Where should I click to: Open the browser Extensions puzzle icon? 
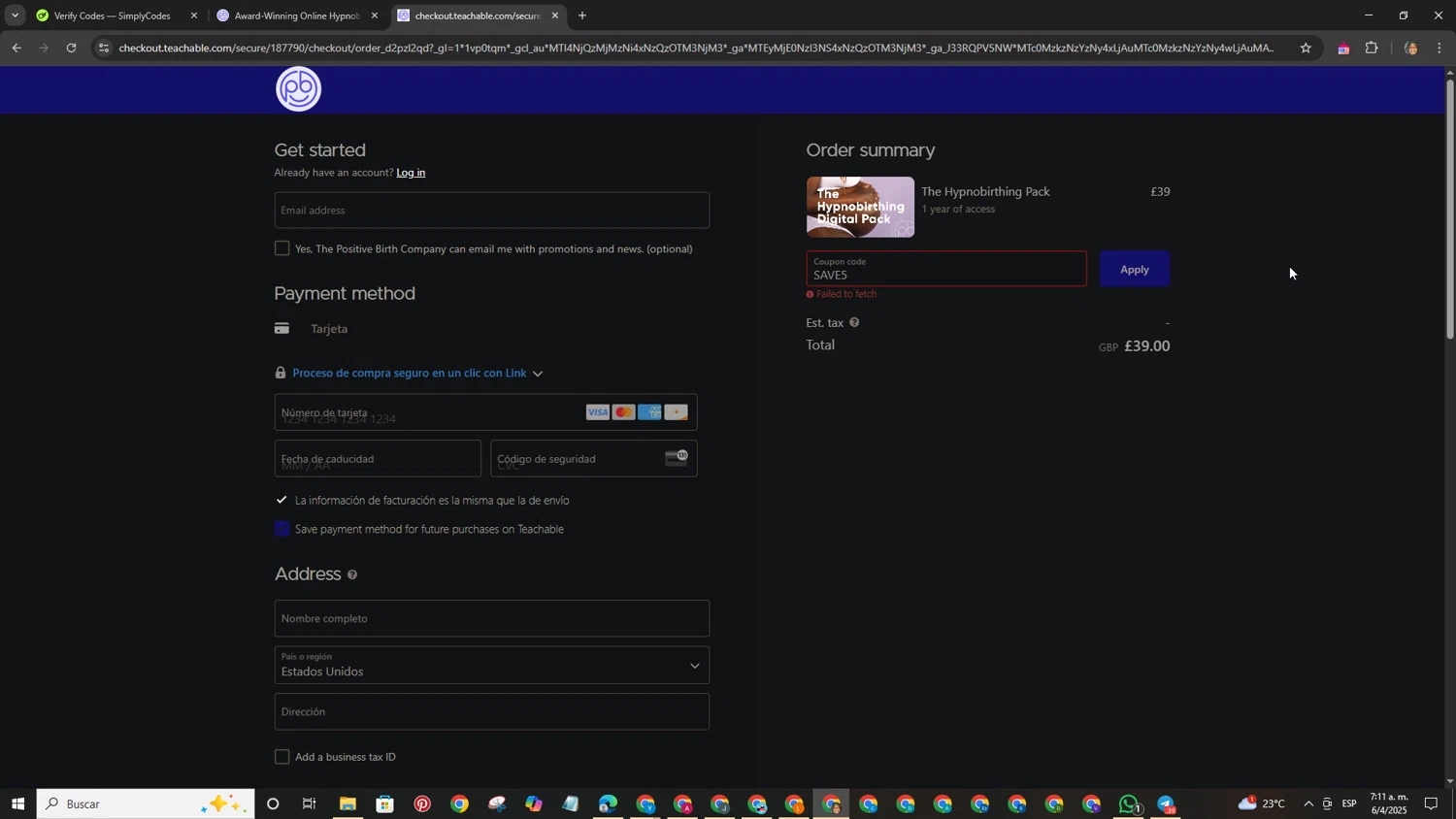[1372, 48]
